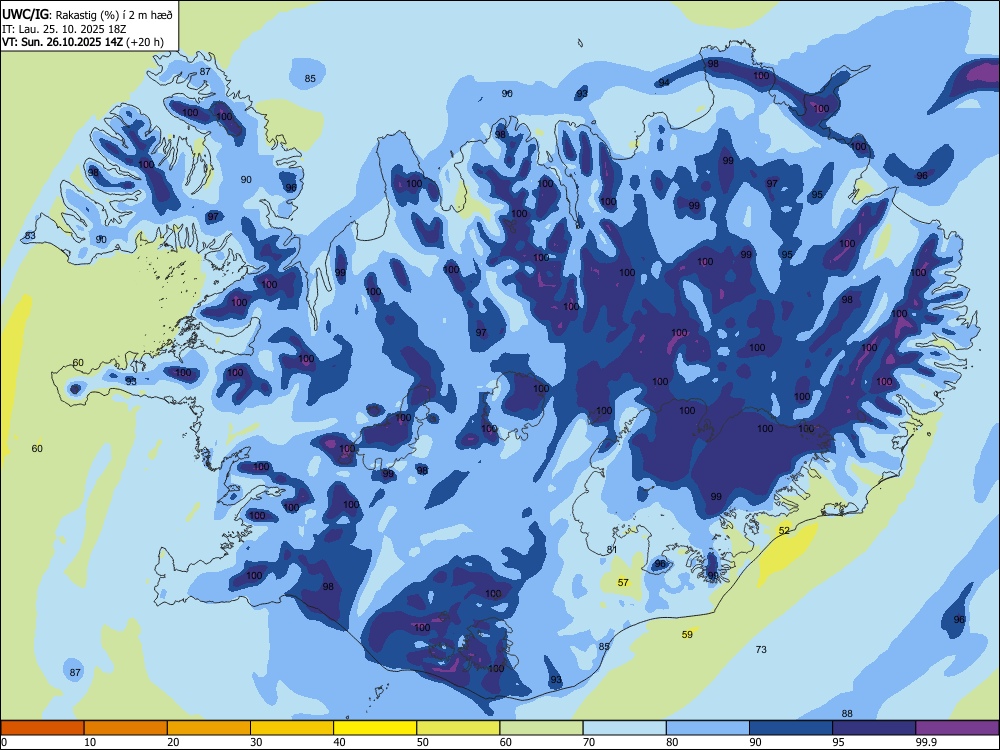Click the legend tick label "0"
This screenshot has height=750, width=1000.
point(4,742)
